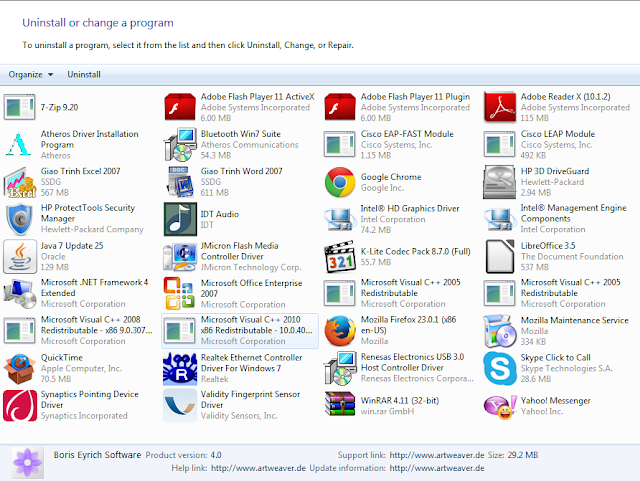Click the Mozilla Maintenance Service icon

click(500, 331)
